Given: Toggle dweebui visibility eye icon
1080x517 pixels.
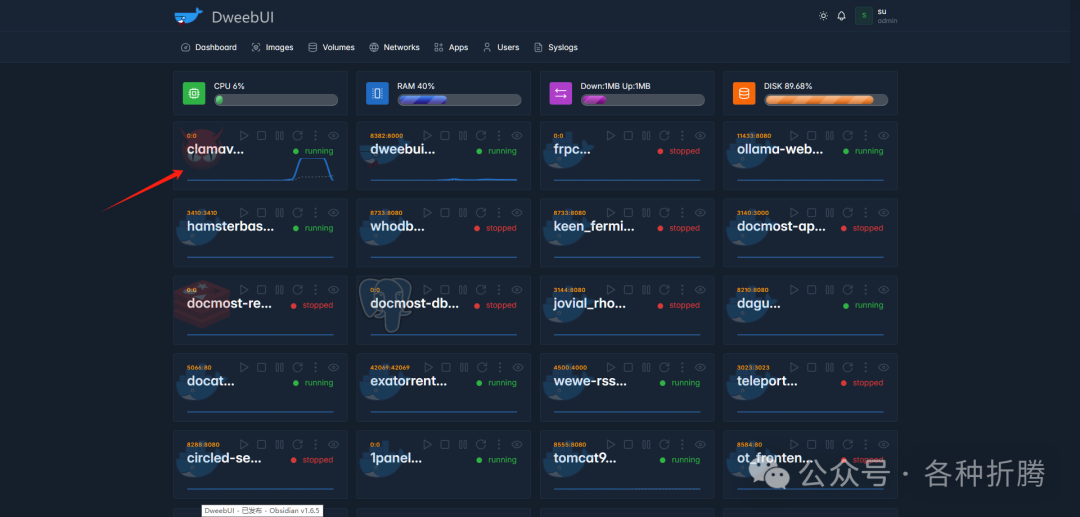Looking at the screenshot, I should point(517,136).
